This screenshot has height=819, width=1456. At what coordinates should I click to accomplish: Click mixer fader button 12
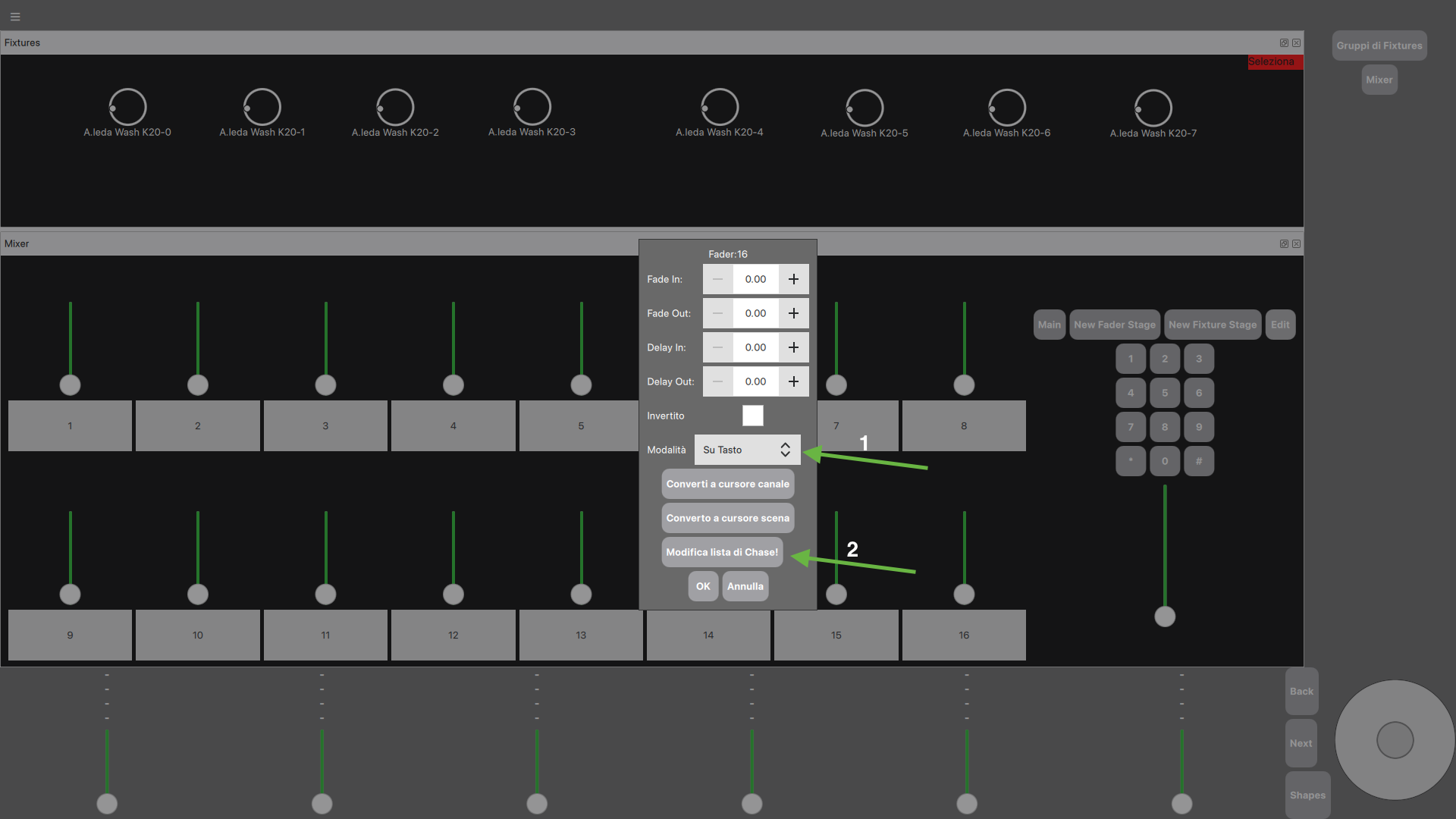click(x=453, y=635)
